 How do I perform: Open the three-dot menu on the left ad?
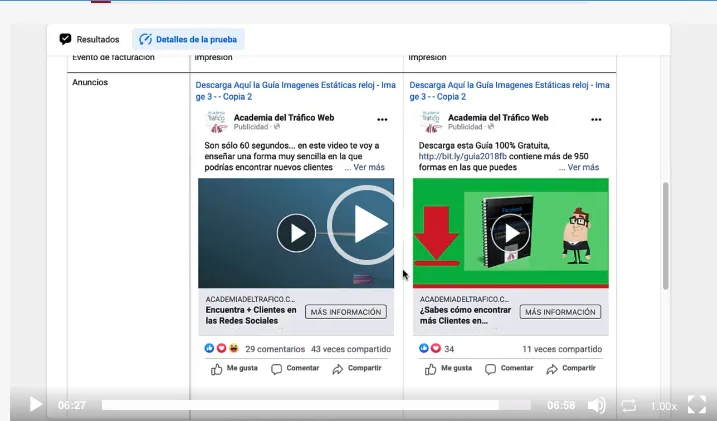(x=382, y=120)
